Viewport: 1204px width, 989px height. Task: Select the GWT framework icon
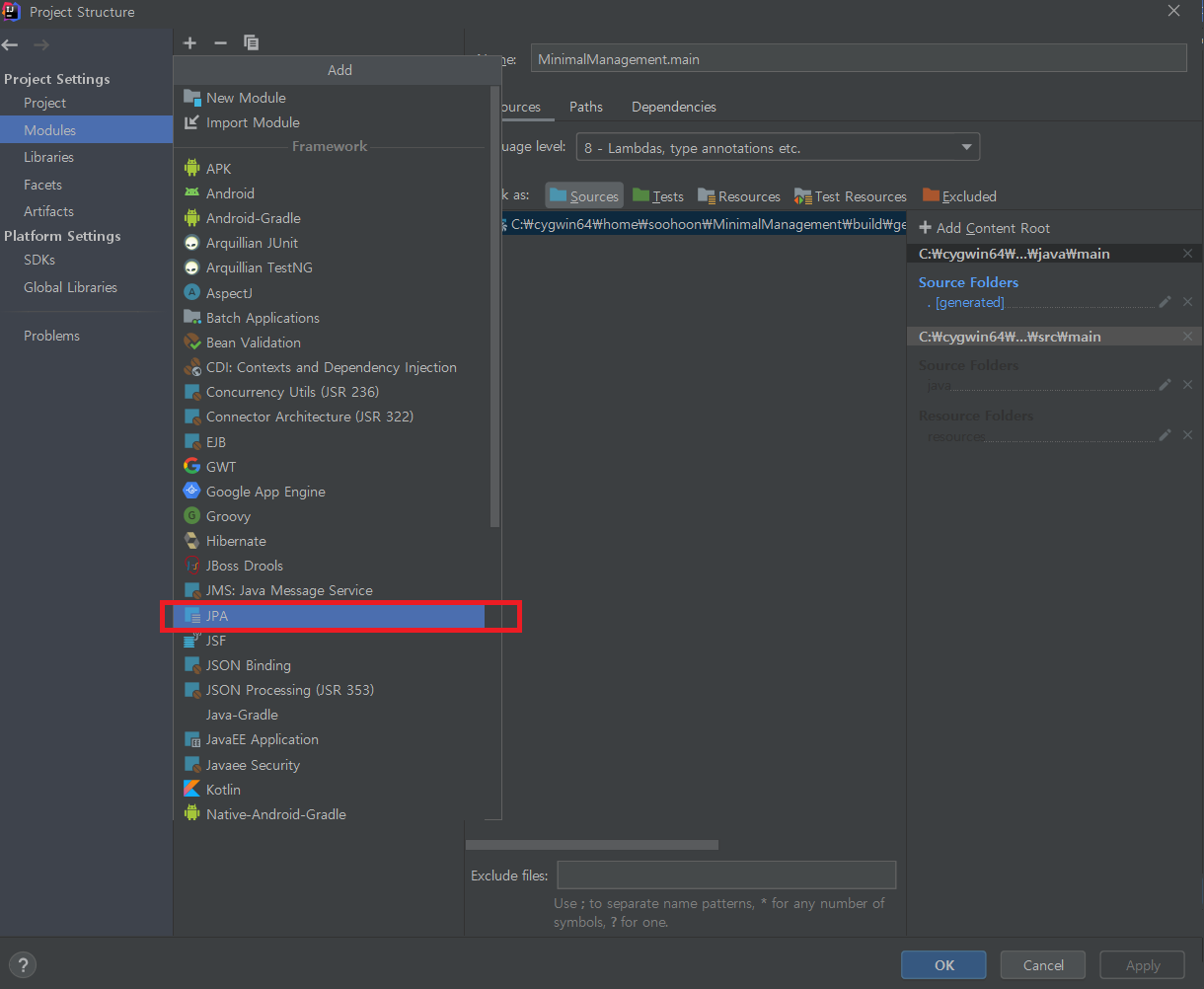(x=191, y=467)
